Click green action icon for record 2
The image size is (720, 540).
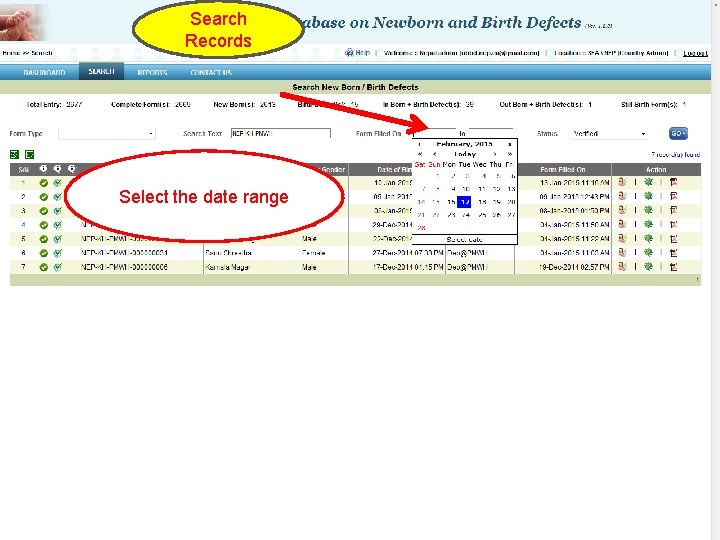click(648, 196)
